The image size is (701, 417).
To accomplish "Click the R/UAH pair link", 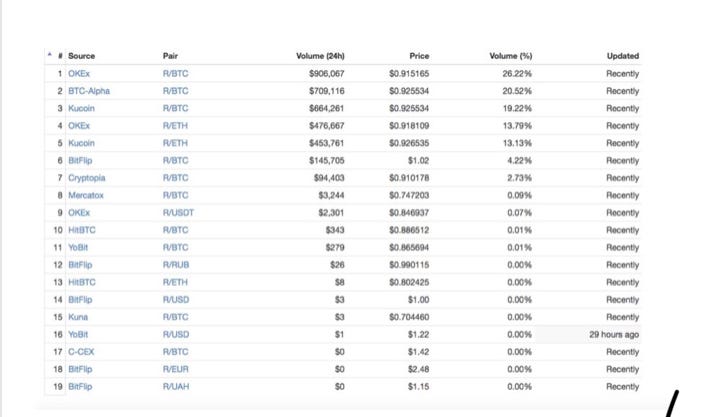I will pyautogui.click(x=176, y=387).
